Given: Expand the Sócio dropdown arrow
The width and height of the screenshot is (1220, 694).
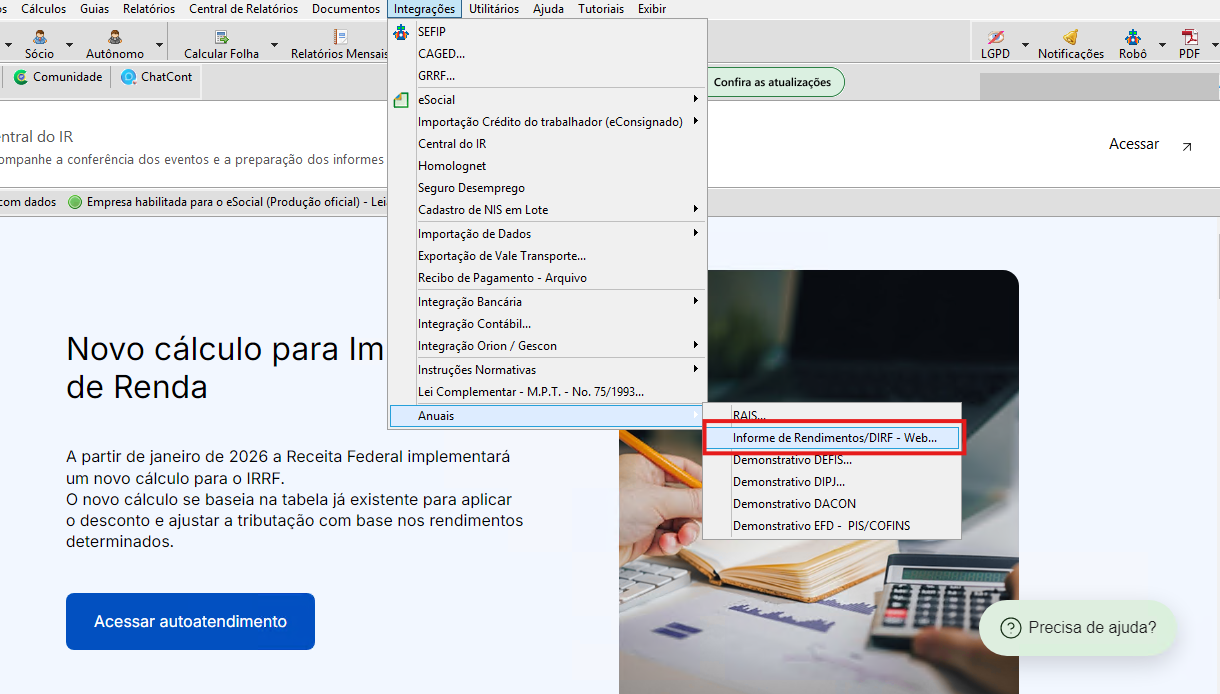Looking at the screenshot, I should pos(69,45).
